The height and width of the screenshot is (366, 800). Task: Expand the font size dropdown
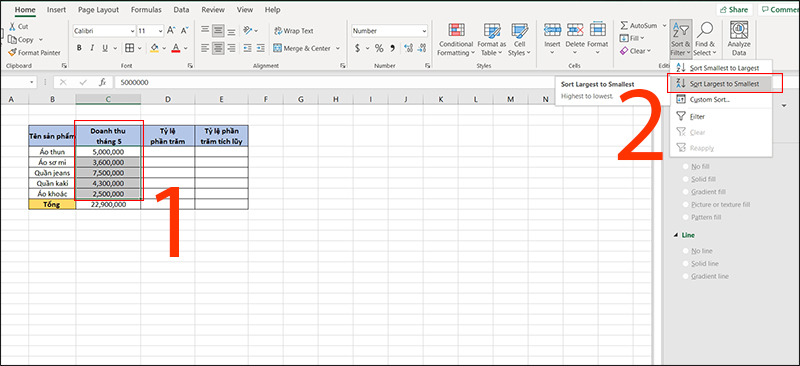pyautogui.click(x=160, y=31)
